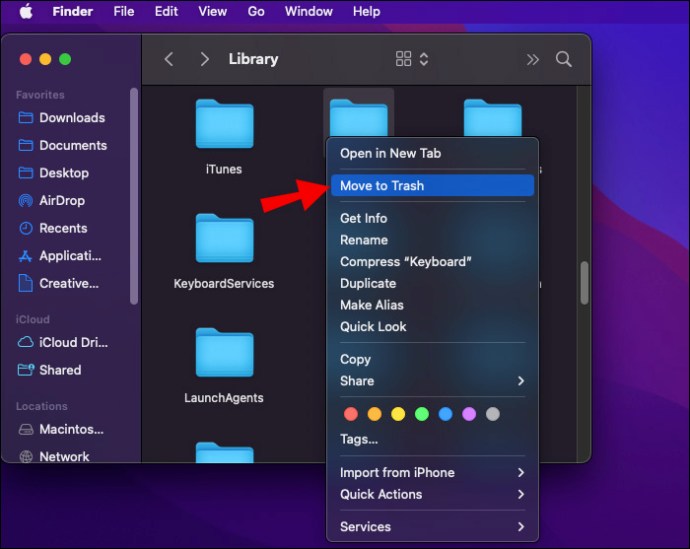Apply the red tag color
The width and height of the screenshot is (690, 549).
[x=351, y=414]
